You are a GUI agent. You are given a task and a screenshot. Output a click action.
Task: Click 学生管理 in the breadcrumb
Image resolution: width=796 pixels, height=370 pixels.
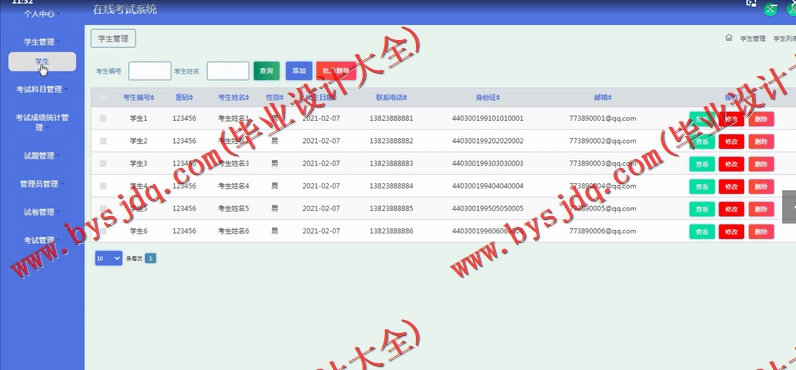point(752,39)
